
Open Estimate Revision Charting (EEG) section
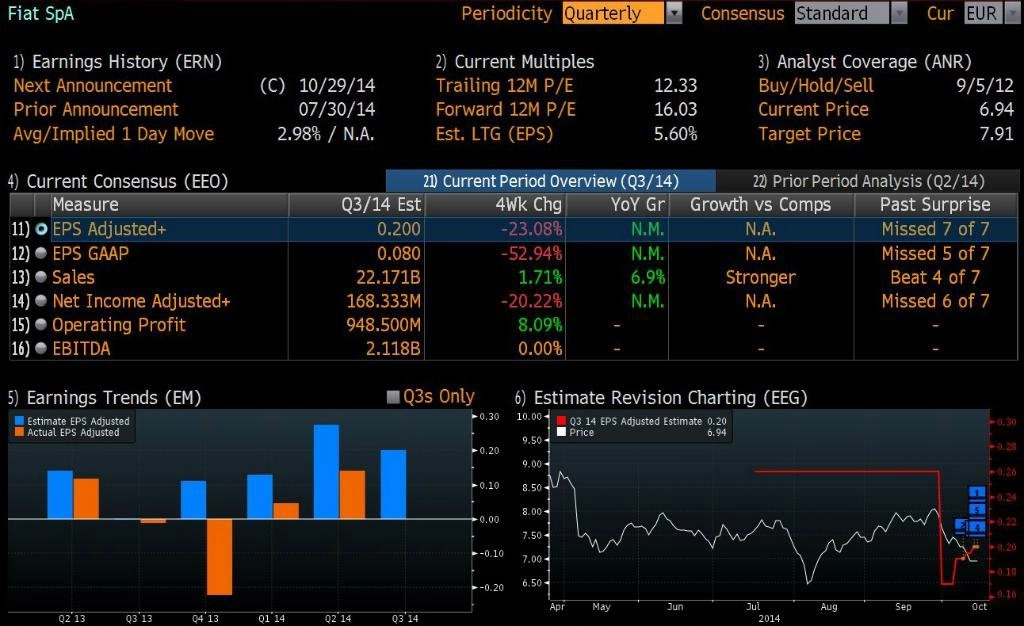[661, 398]
